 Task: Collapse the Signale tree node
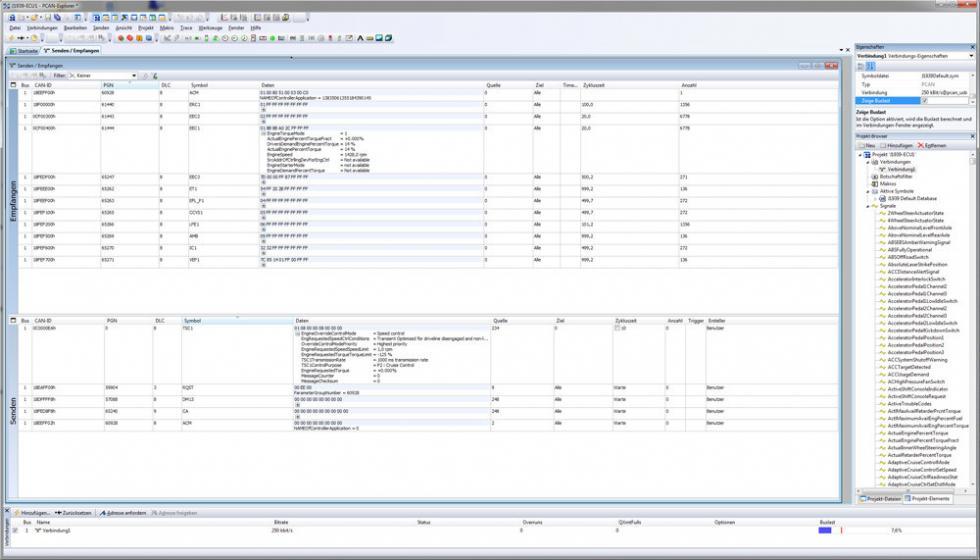click(869, 205)
